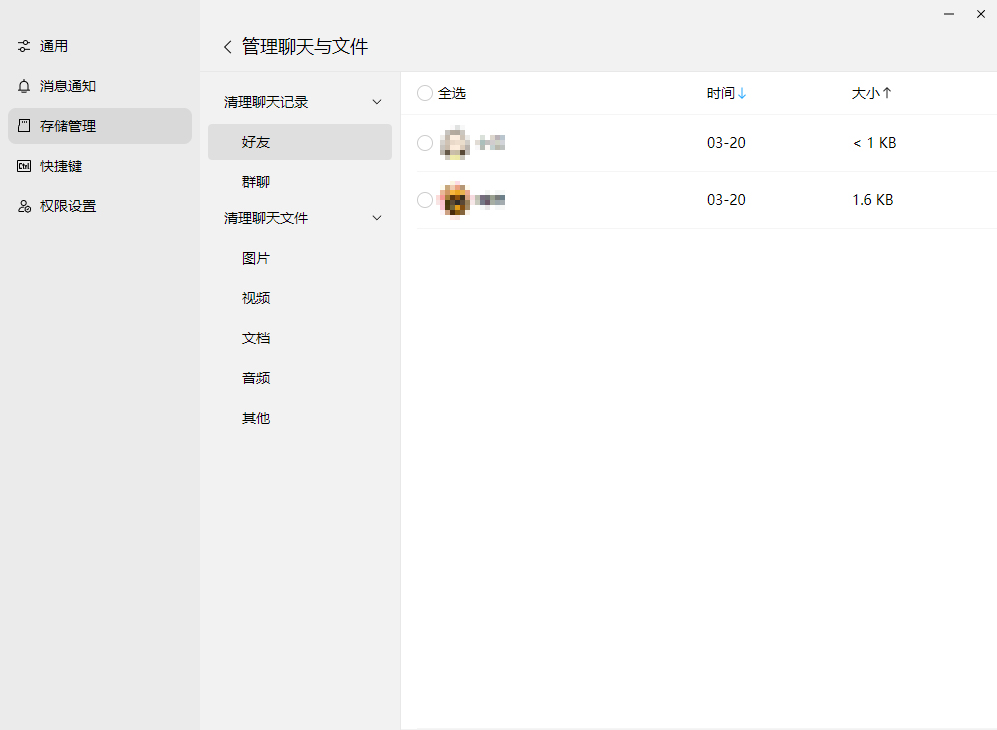
Task: Click the 权限设置 user lock icon
Action: tap(24, 206)
